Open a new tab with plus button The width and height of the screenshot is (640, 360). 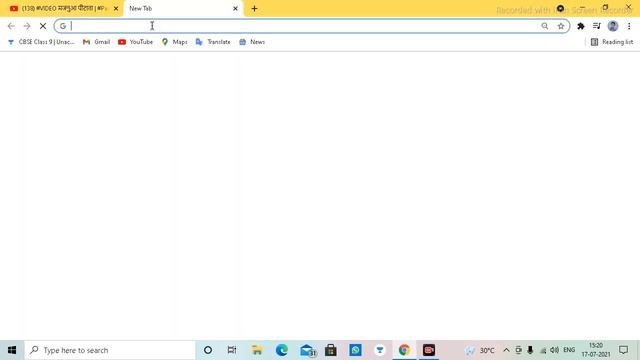[254, 8]
